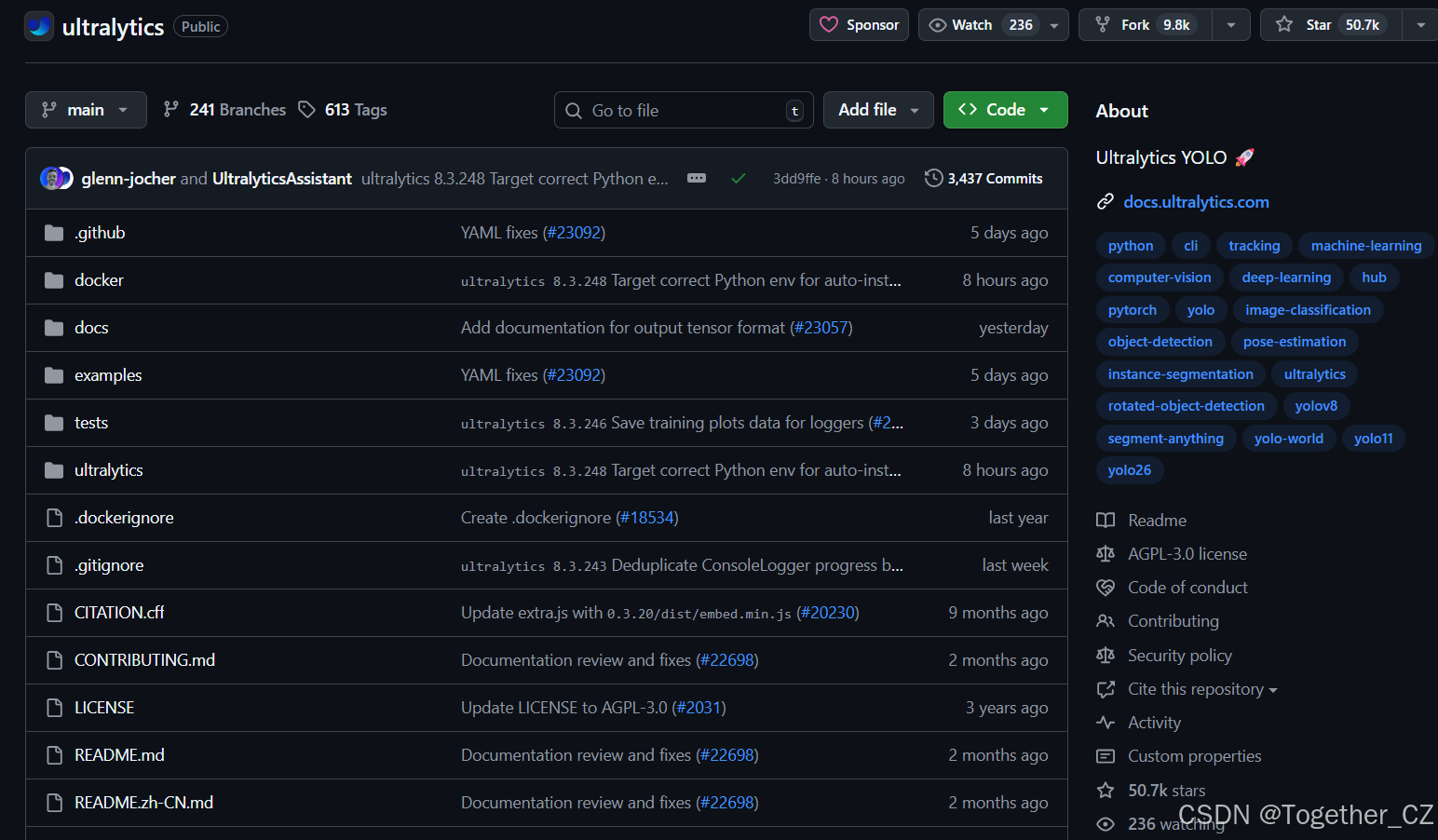Open the Watch notifications dropdown arrow

click(x=1054, y=25)
